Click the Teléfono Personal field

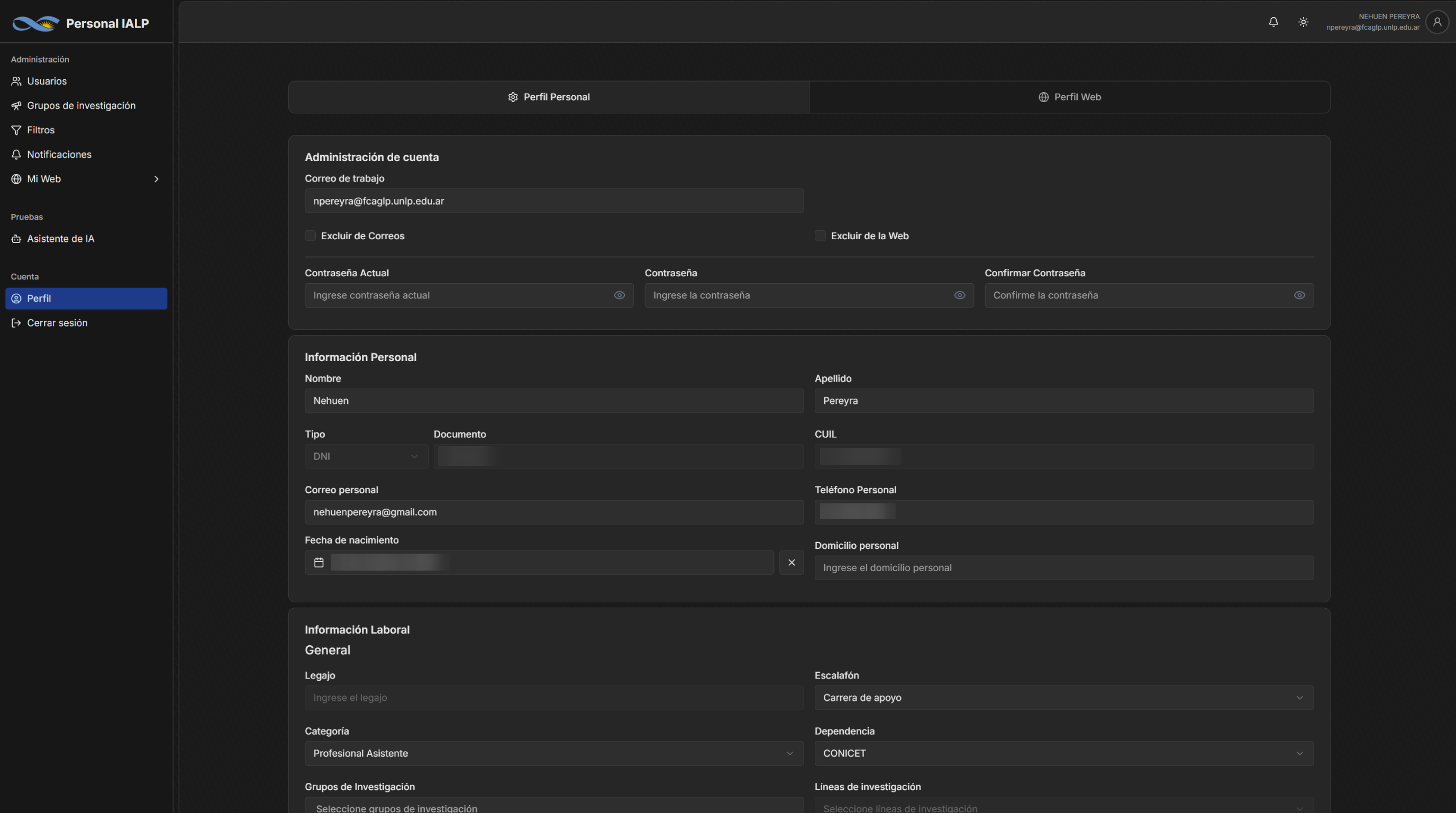coord(1064,512)
